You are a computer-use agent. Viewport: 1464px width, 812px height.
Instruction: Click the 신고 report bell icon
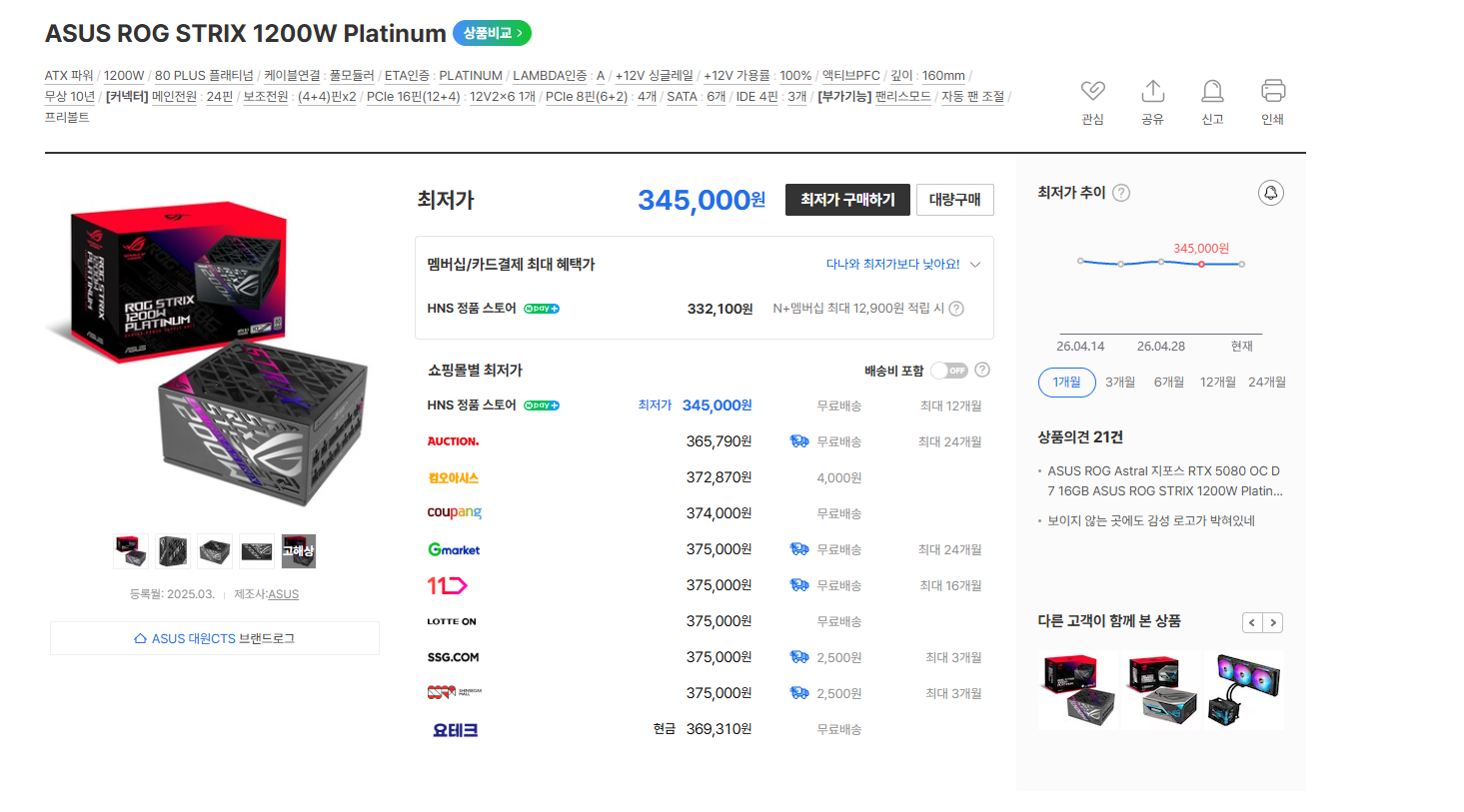pos(1212,91)
